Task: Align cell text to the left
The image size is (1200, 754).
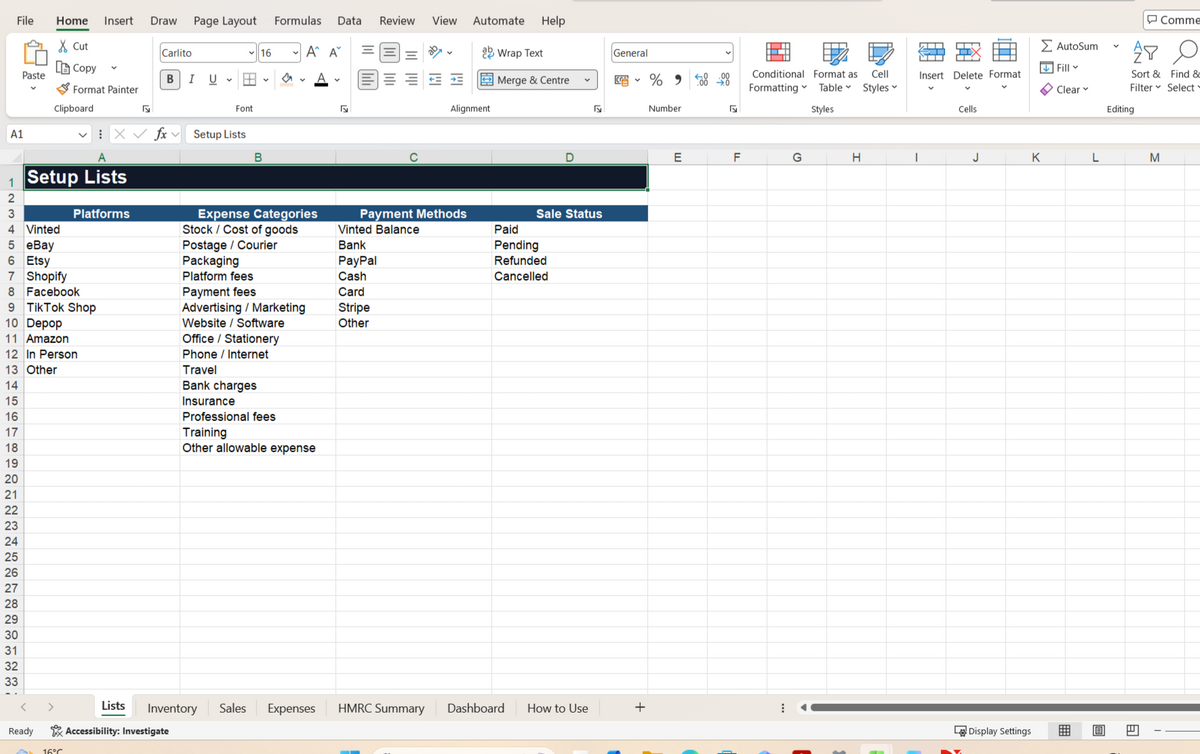Action: (369, 79)
